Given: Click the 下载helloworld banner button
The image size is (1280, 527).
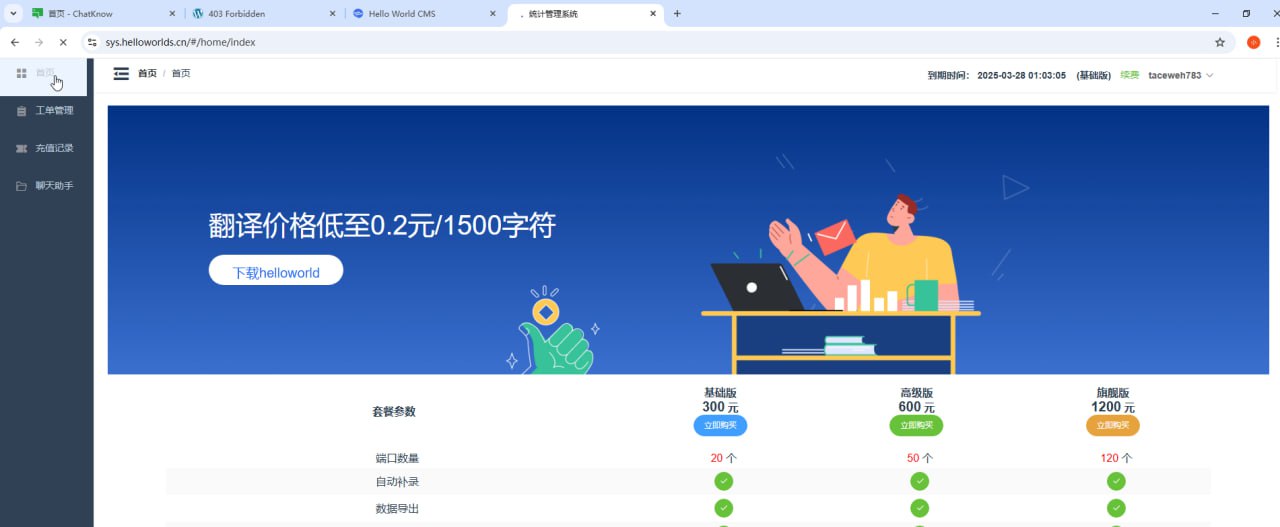Looking at the screenshot, I should pos(276,271).
